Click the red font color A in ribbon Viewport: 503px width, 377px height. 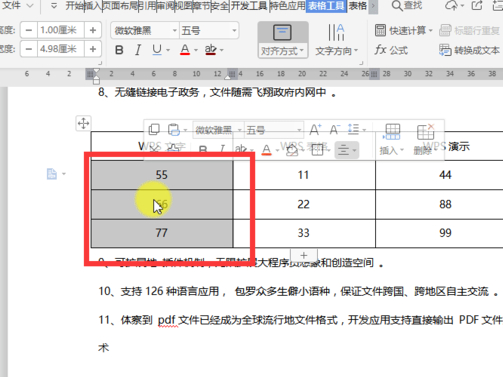[x=185, y=50]
